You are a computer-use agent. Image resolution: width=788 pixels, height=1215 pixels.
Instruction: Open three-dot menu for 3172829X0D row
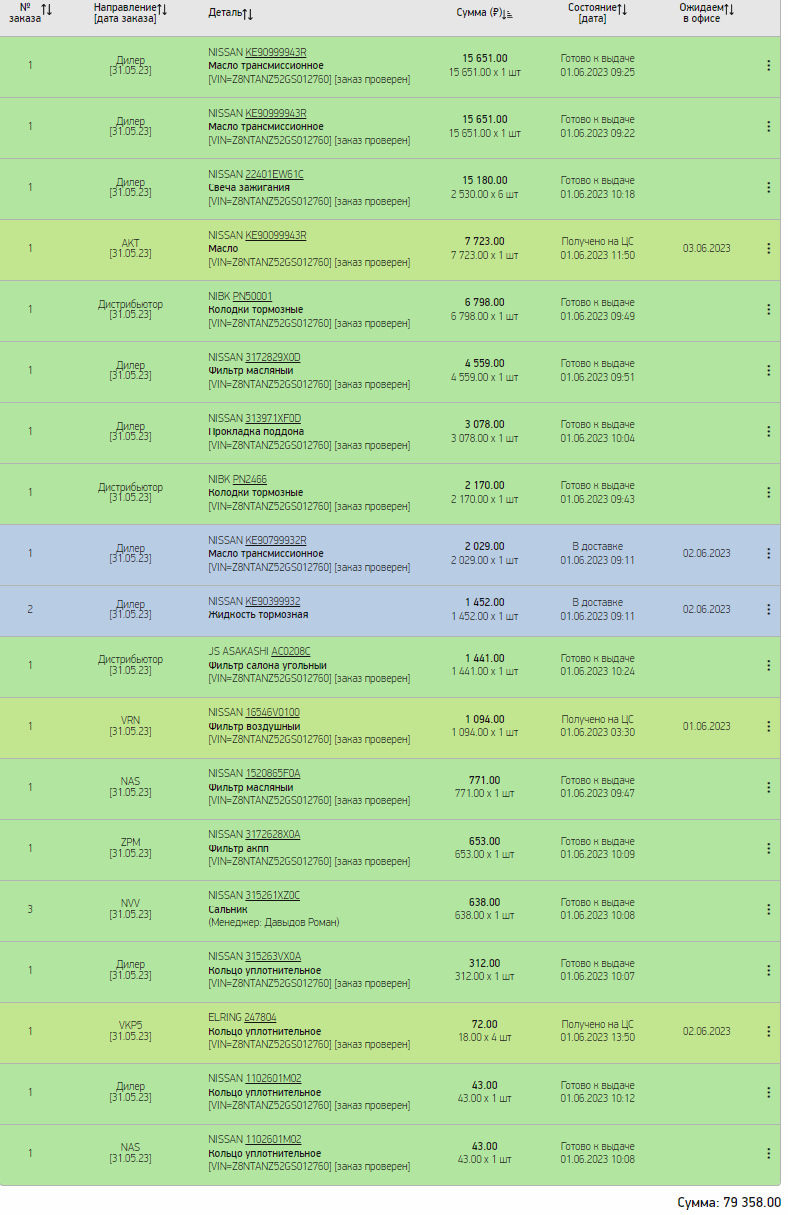point(768,370)
